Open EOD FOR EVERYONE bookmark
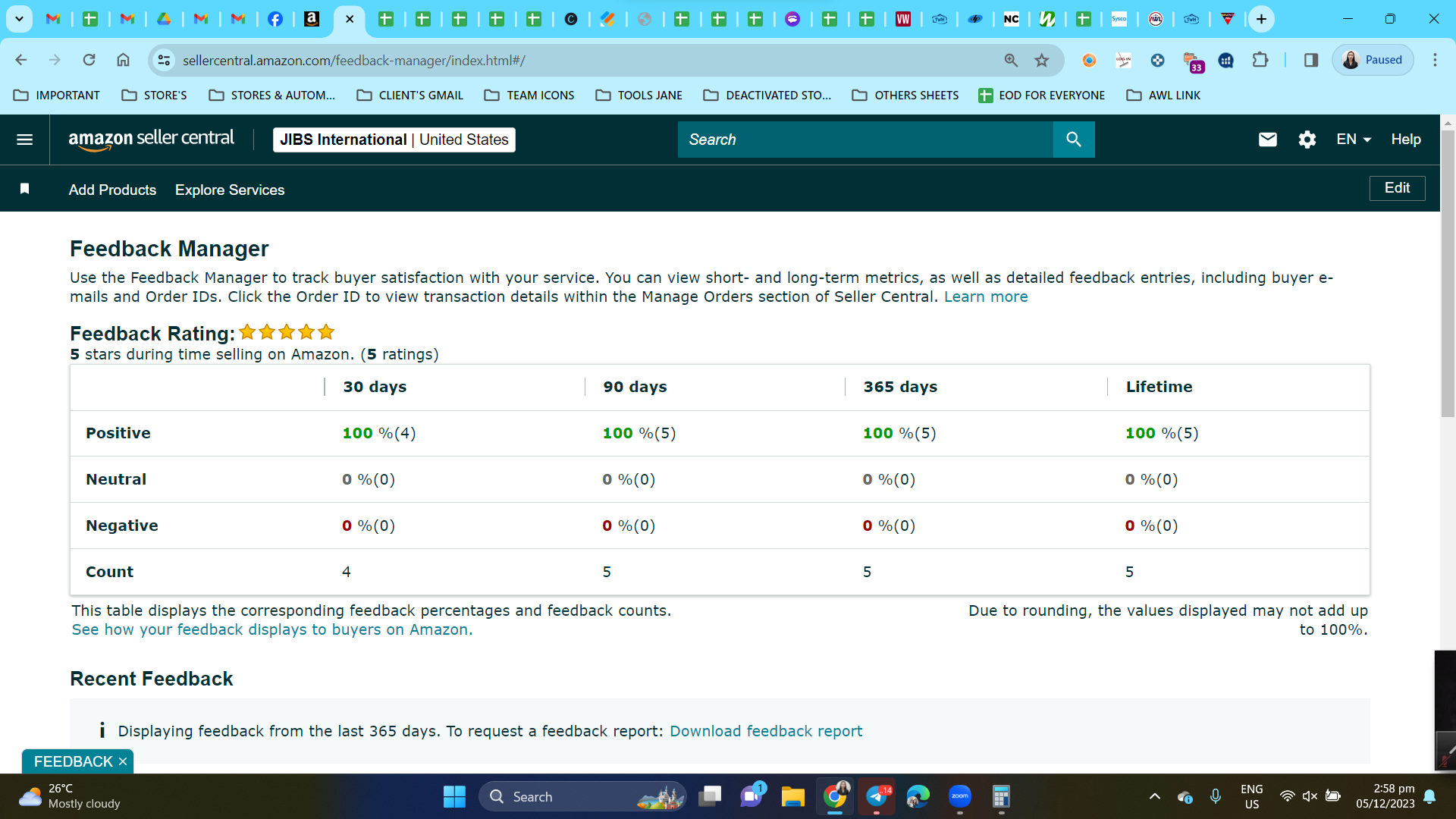Image resolution: width=1456 pixels, height=819 pixels. point(1041,96)
